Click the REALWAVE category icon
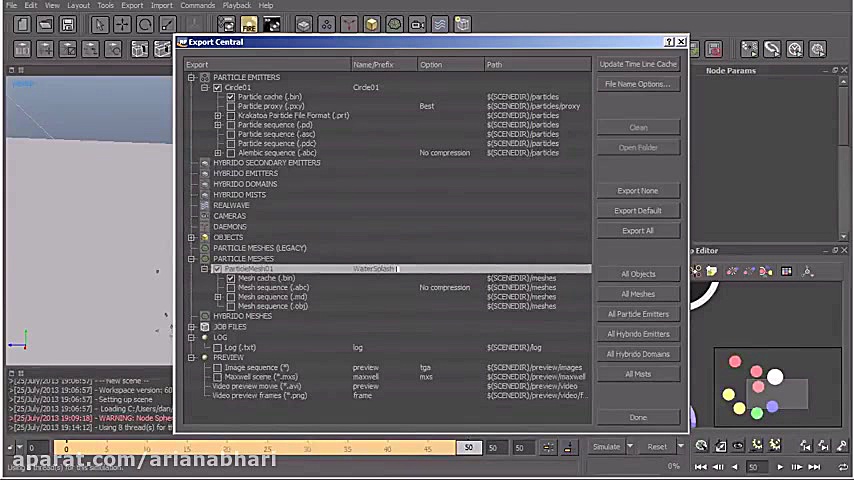Image resolution: width=854 pixels, height=480 pixels. click(x=205, y=205)
